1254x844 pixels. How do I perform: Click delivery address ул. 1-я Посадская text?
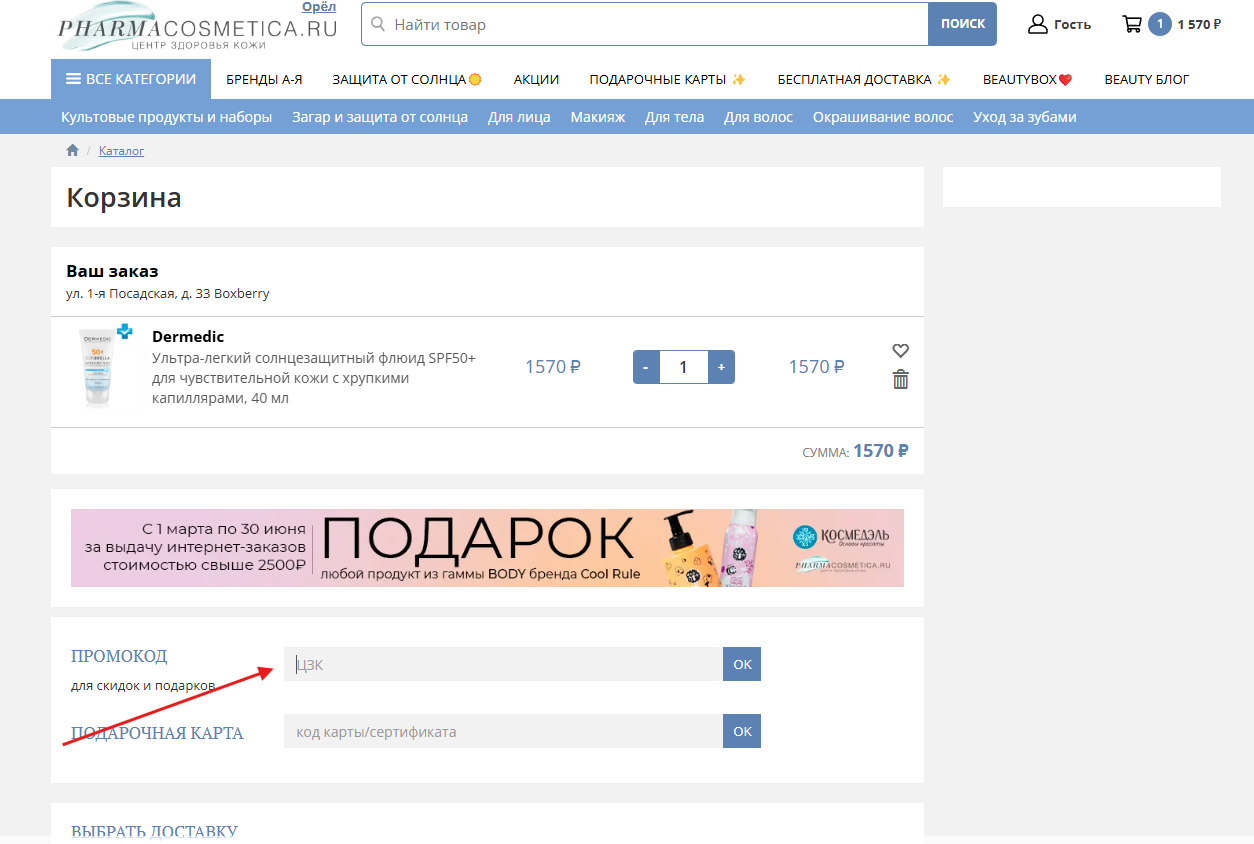[168, 294]
